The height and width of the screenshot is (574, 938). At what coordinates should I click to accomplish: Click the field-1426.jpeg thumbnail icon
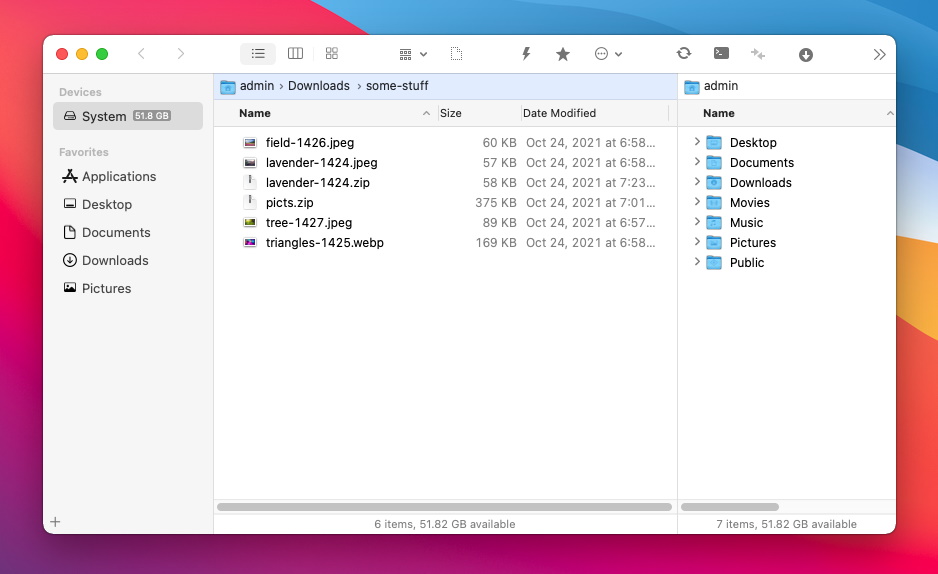click(x=250, y=143)
